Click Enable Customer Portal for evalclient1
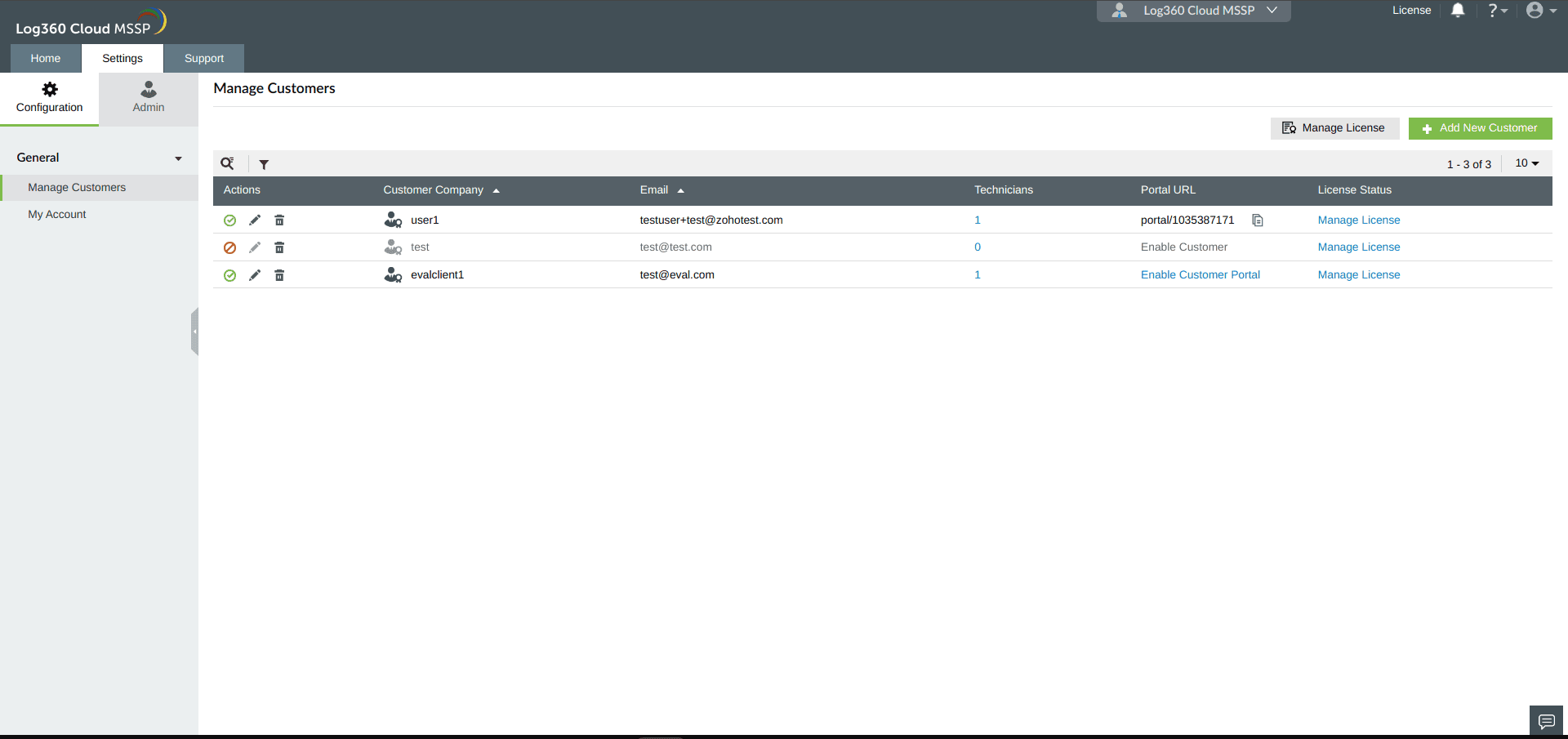 point(1200,274)
